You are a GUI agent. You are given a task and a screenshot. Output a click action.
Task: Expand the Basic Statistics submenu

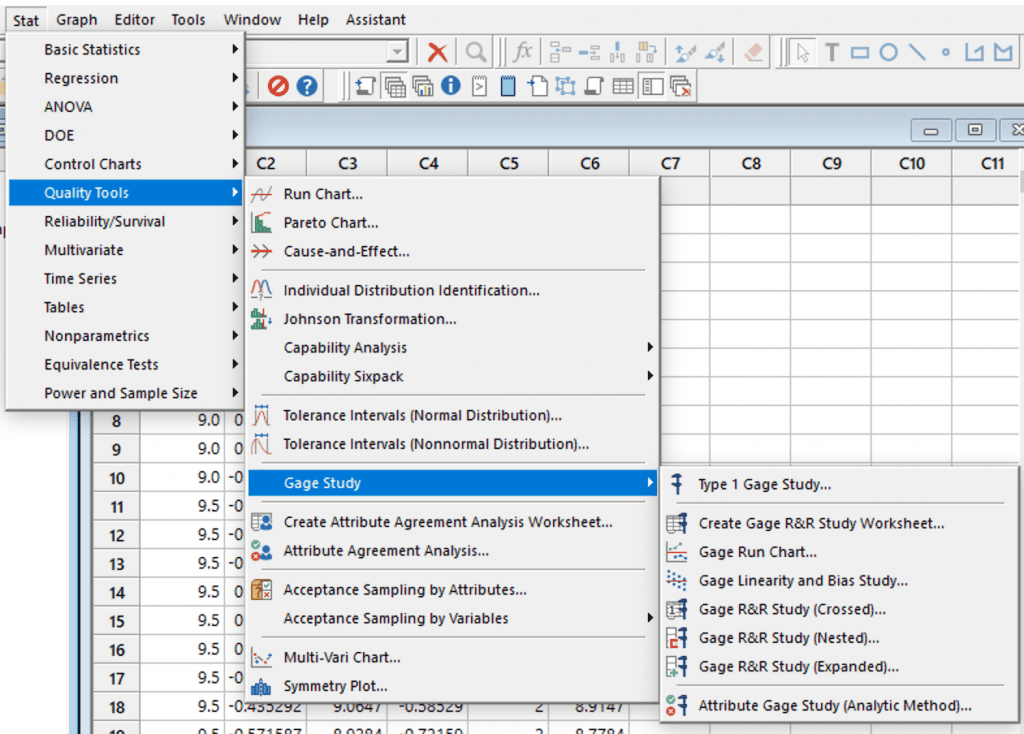(x=125, y=50)
